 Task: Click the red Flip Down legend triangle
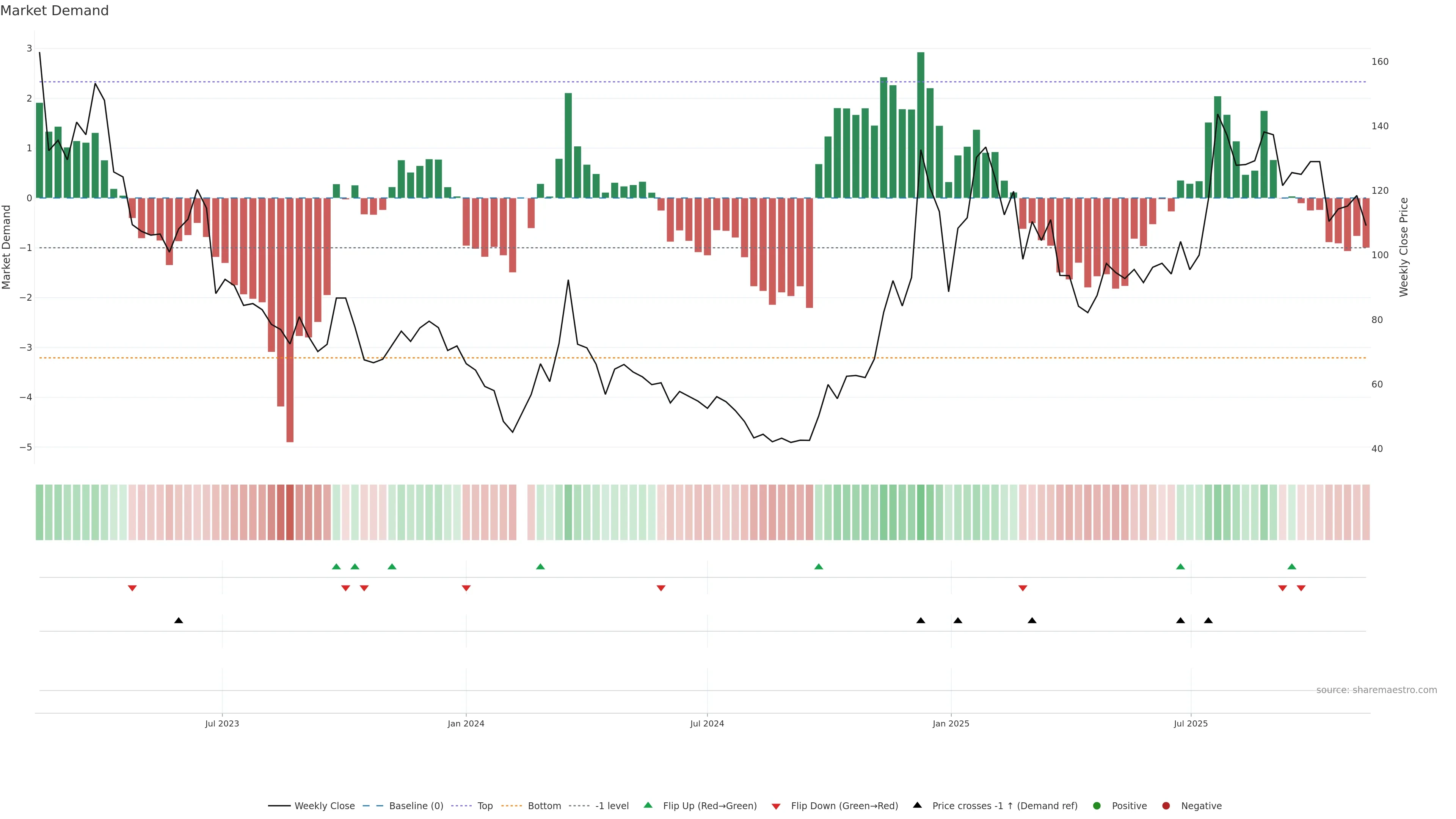(x=776, y=806)
